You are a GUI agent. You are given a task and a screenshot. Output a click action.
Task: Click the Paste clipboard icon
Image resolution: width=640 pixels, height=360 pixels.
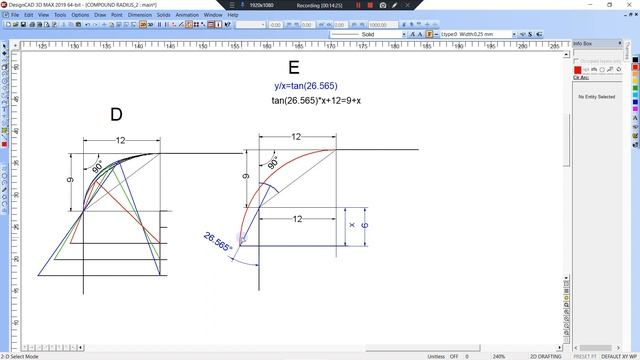click(78, 24)
